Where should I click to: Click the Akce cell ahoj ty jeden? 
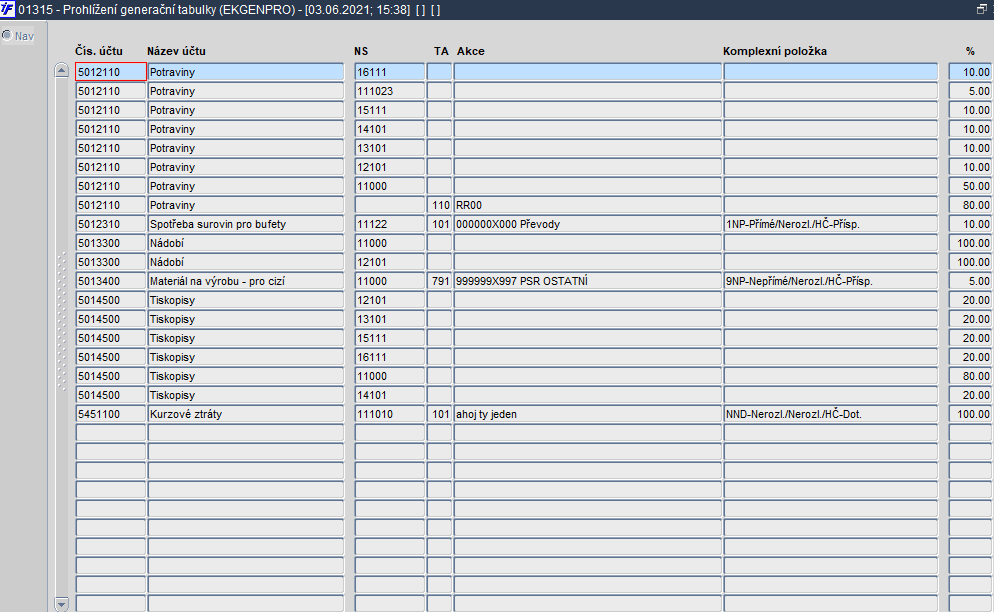[x=588, y=414]
